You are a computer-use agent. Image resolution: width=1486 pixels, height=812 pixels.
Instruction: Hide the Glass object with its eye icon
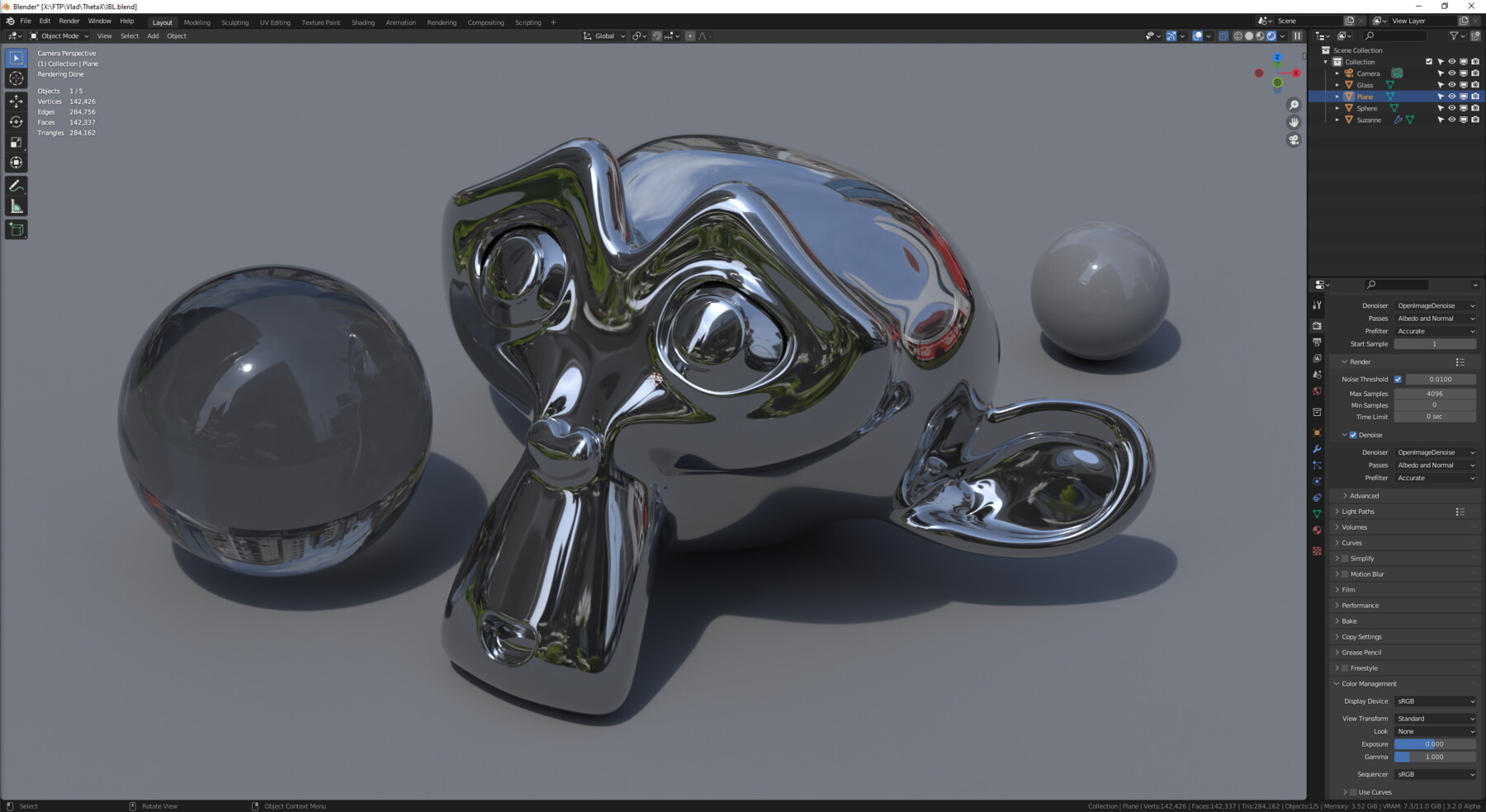click(x=1452, y=85)
